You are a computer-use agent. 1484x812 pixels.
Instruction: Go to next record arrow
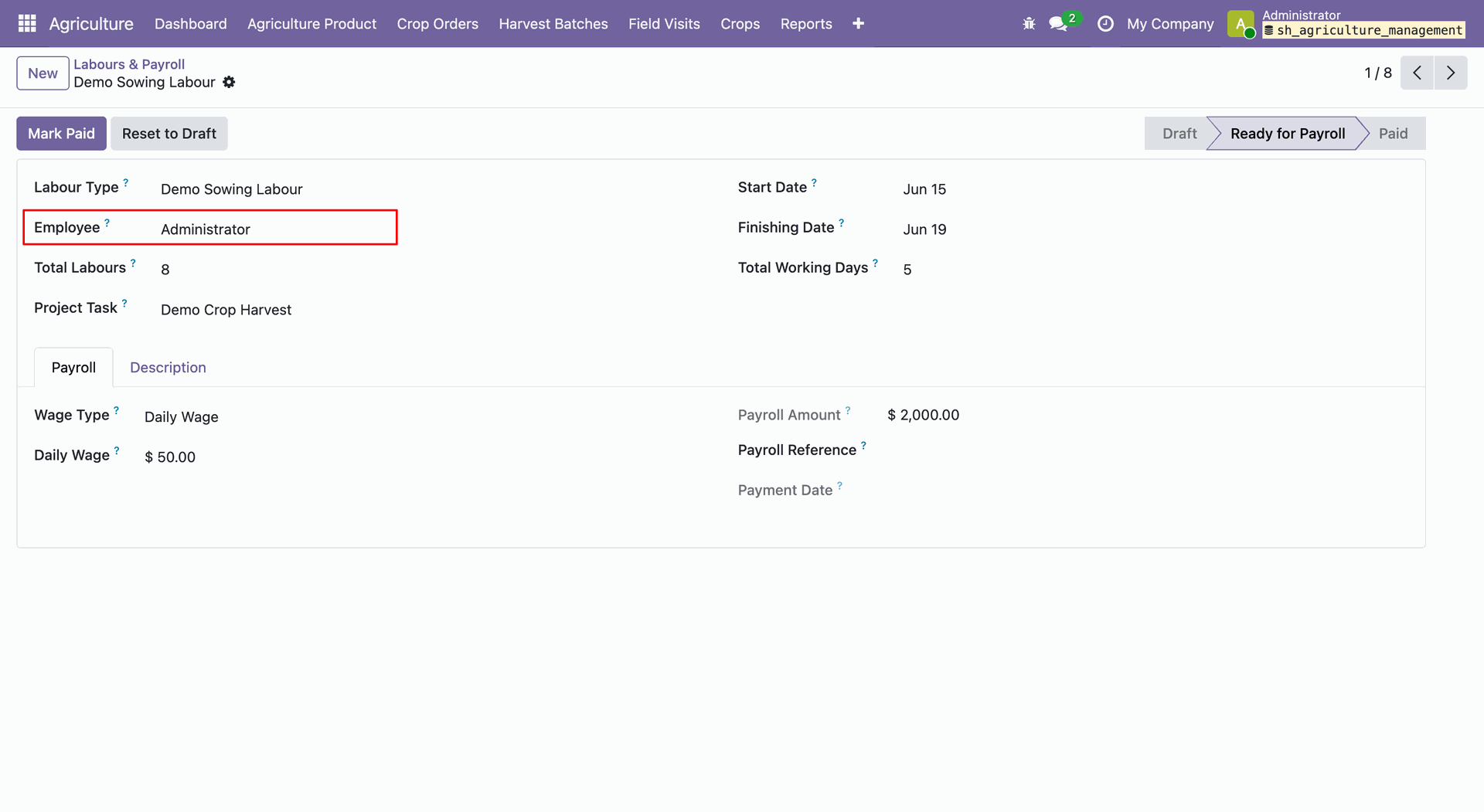click(1451, 73)
